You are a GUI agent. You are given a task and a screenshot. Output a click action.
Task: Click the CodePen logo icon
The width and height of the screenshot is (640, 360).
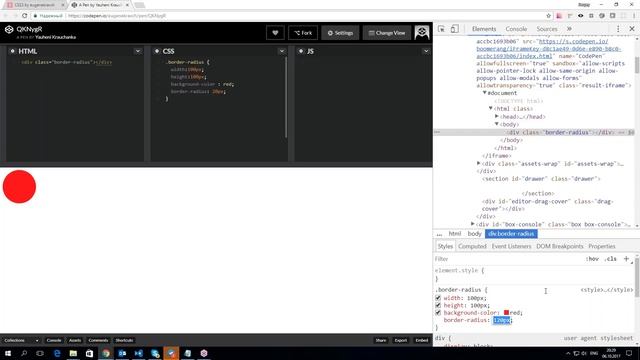click(x=9, y=29)
